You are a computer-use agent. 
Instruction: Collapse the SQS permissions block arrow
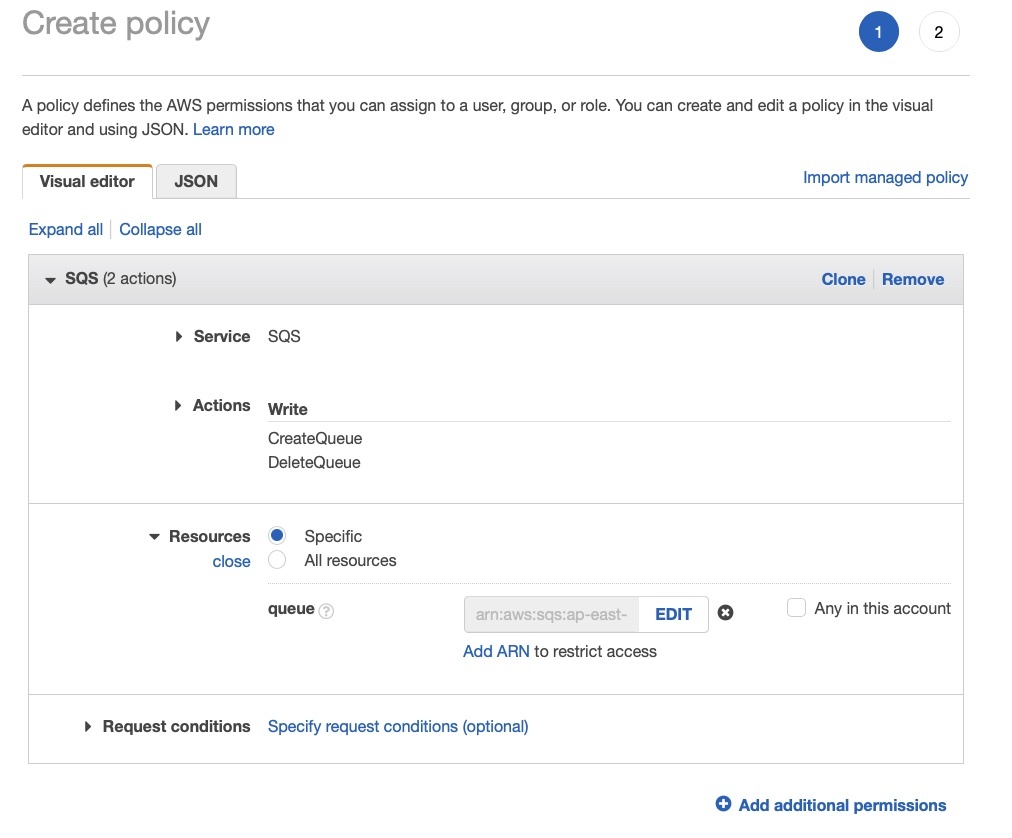click(x=51, y=280)
